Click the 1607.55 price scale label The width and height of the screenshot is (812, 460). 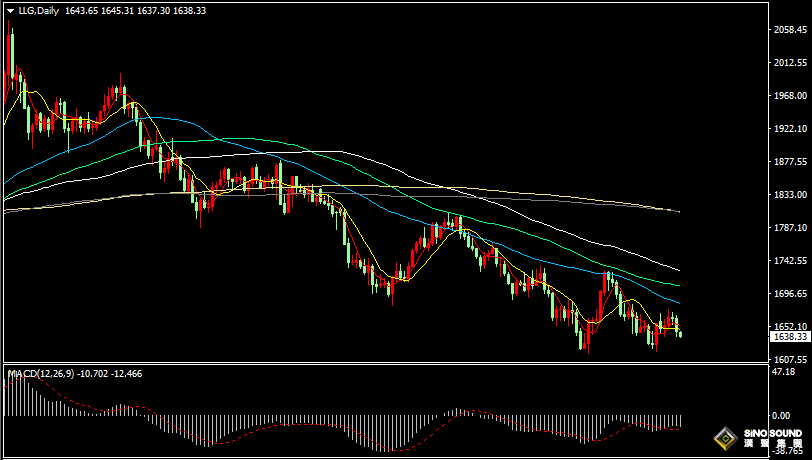click(789, 360)
